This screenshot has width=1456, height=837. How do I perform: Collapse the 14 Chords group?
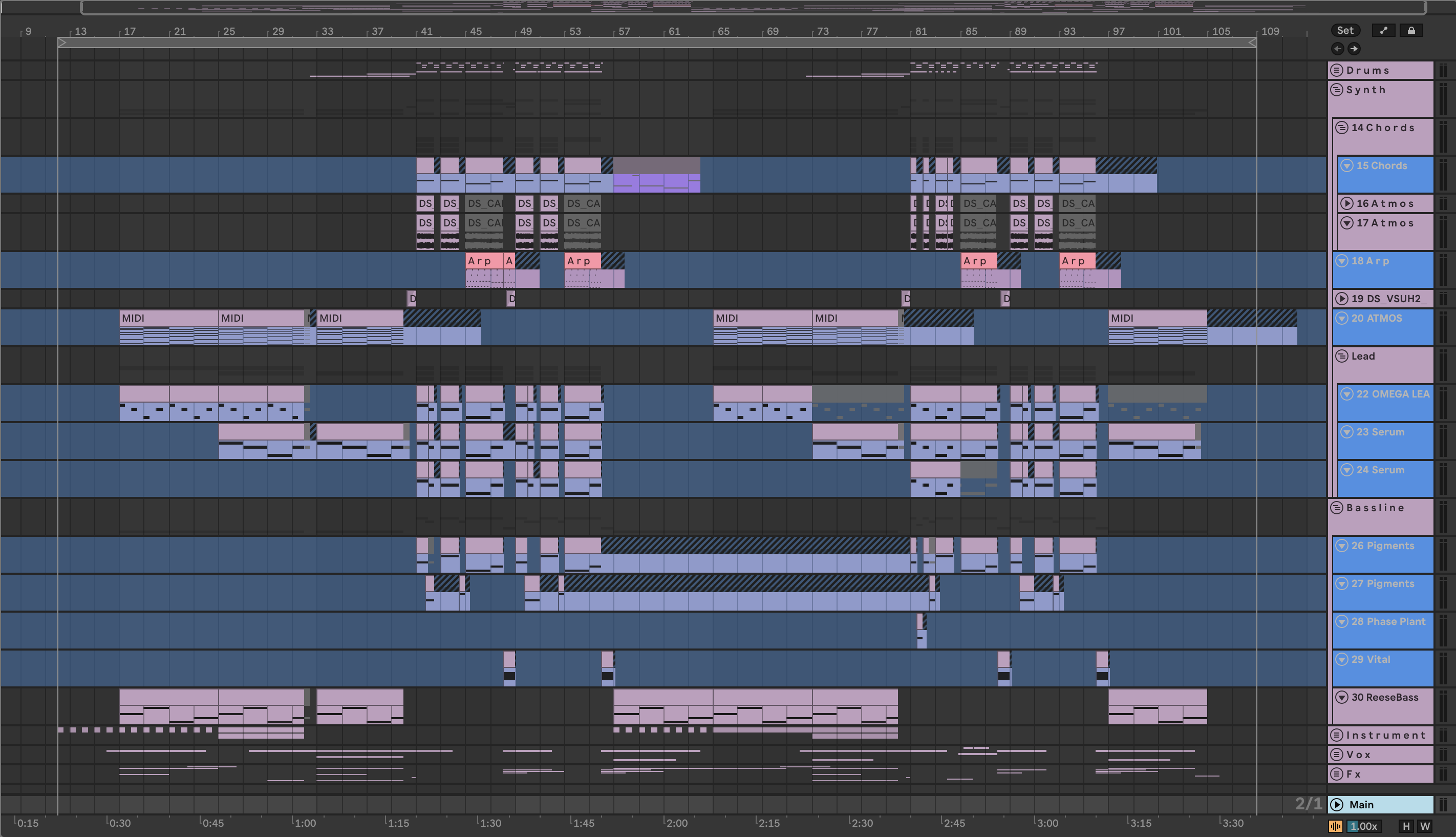[1342, 128]
